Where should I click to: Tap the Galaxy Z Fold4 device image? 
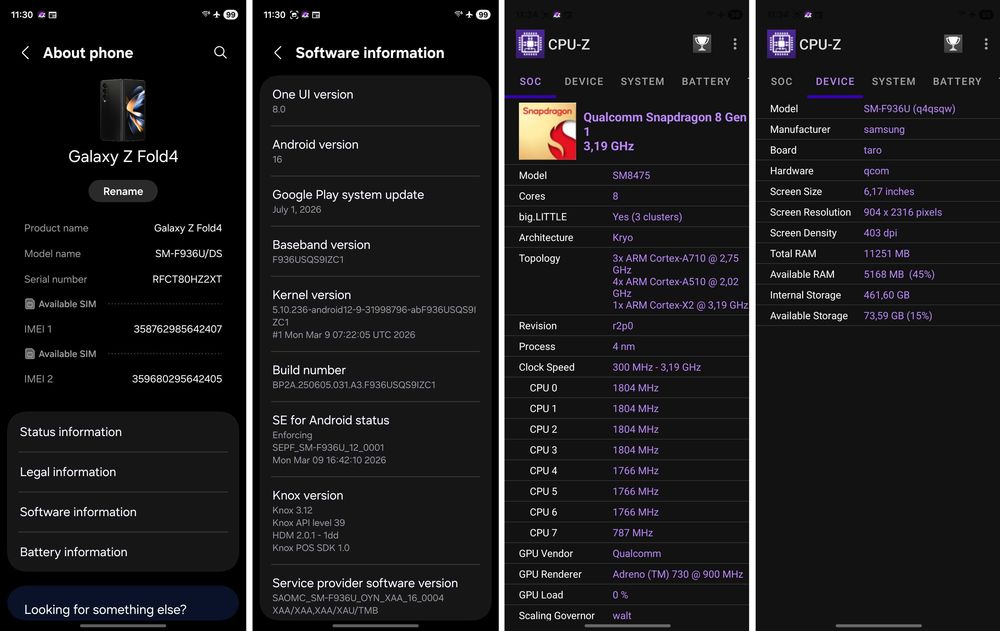pyautogui.click(x=123, y=110)
